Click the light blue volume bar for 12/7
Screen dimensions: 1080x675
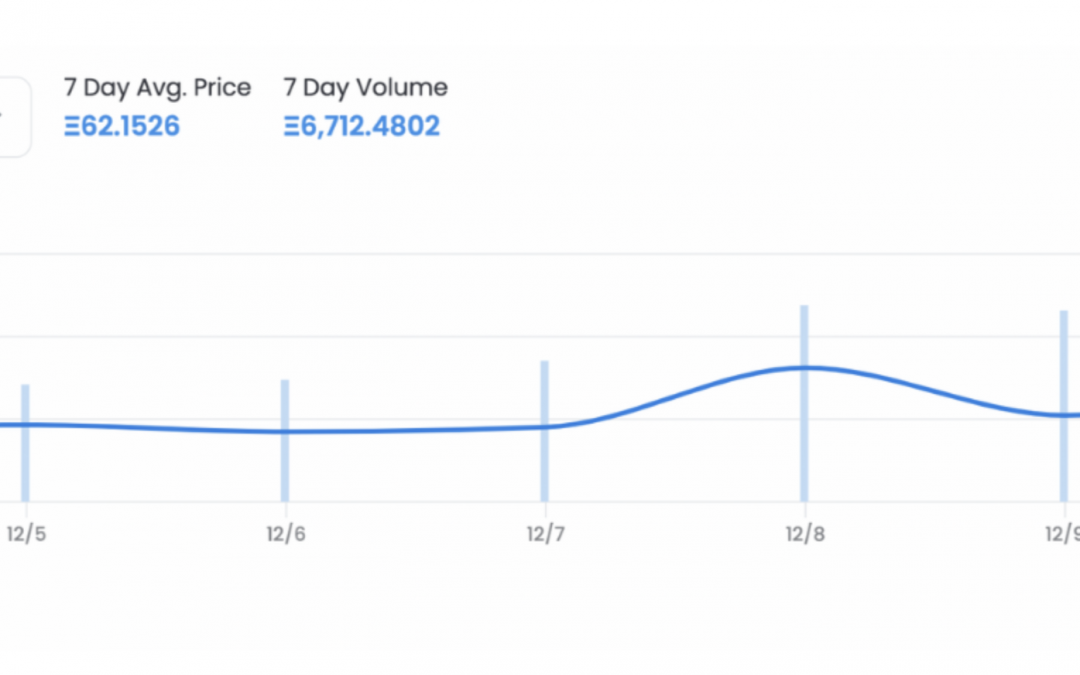(545, 430)
